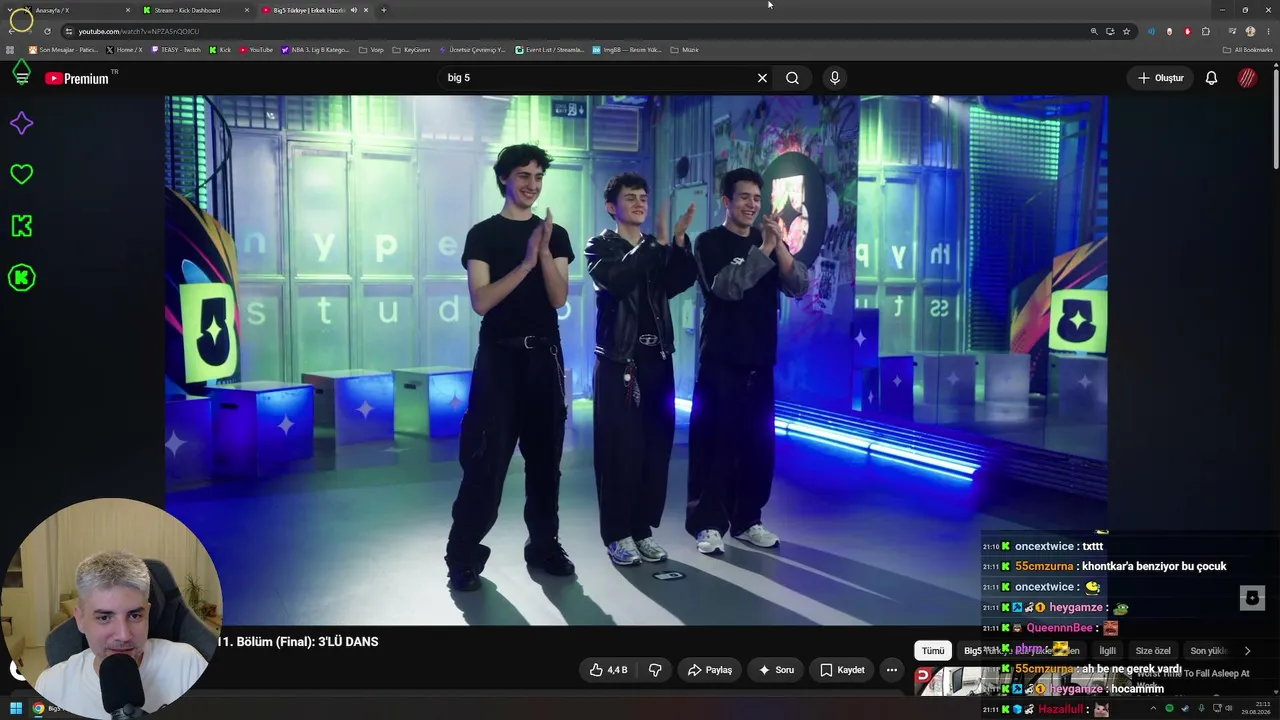The width and height of the screenshot is (1280, 720).
Task: Open the Event List / Streamlabs bookmark
Action: (x=549, y=50)
